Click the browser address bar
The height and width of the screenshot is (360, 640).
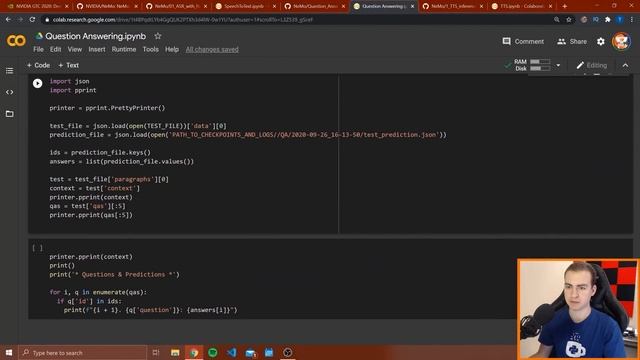[x=298, y=19]
